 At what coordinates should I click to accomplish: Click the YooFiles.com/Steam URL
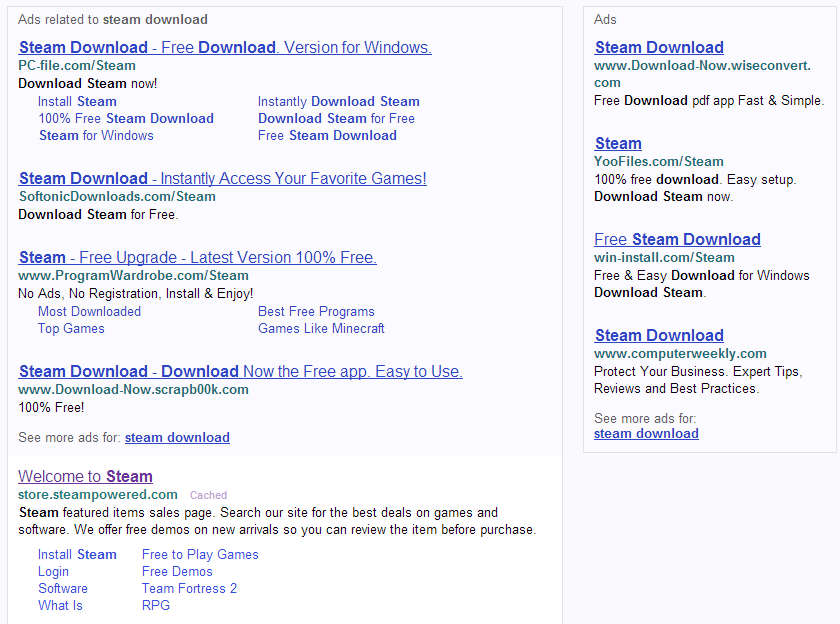tap(659, 161)
